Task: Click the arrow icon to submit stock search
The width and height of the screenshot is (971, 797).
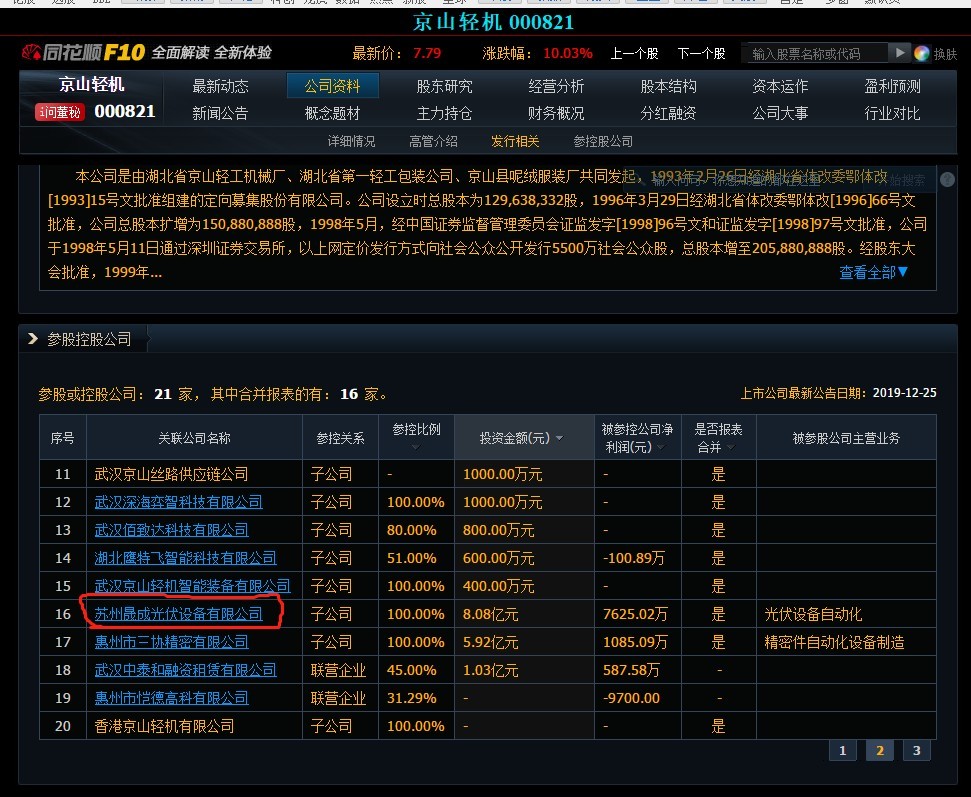Action: point(900,52)
